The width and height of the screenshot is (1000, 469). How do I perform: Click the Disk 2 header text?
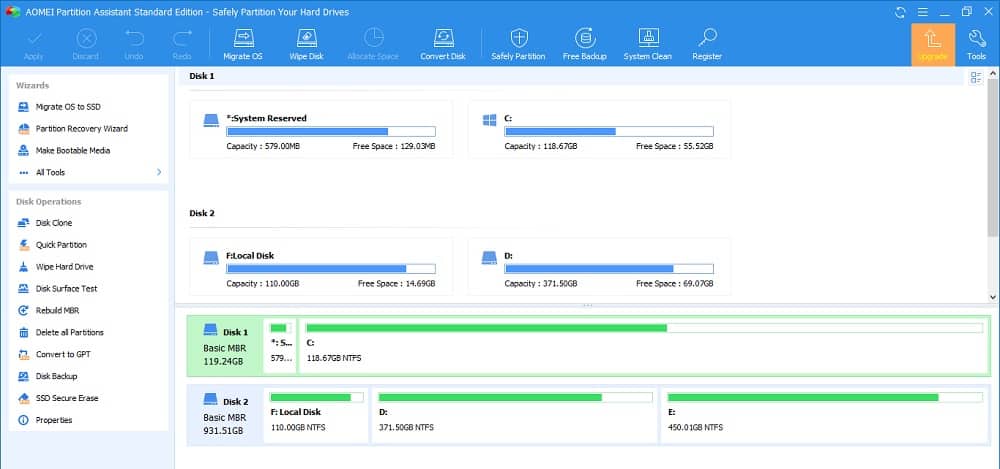point(202,213)
